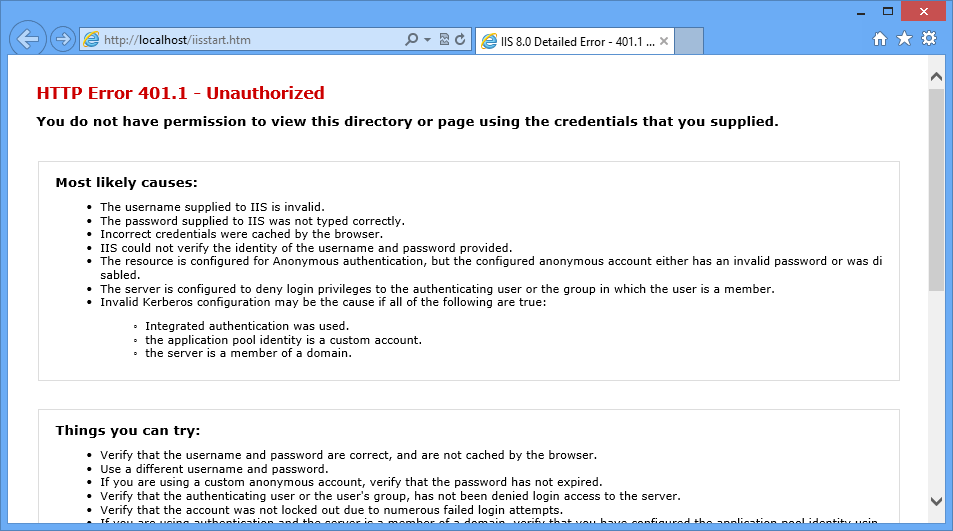Close the IIS 8.0 Detailed Error tab
The height and width of the screenshot is (531, 953).
click(664, 42)
